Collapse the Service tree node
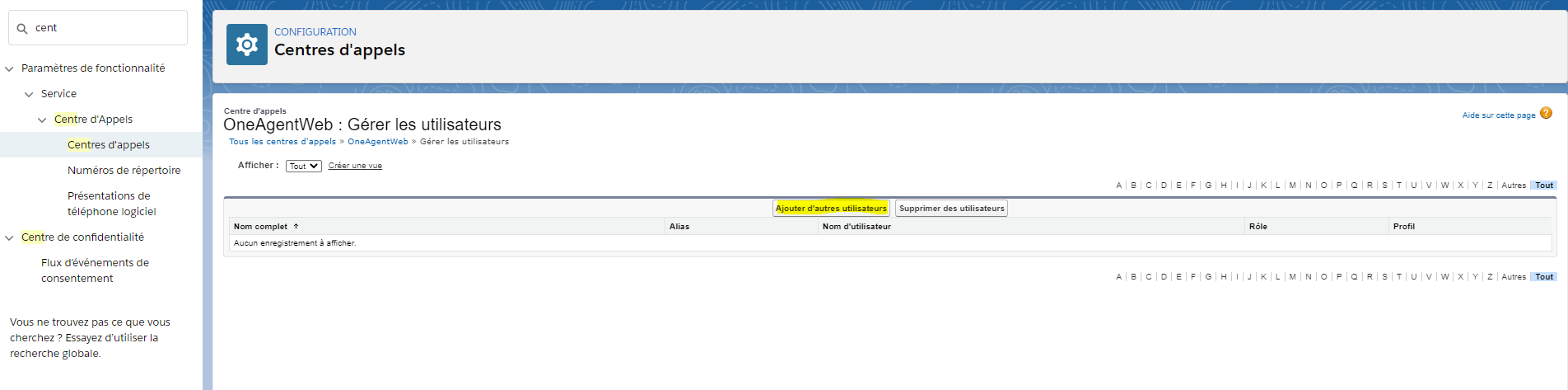 [30, 94]
